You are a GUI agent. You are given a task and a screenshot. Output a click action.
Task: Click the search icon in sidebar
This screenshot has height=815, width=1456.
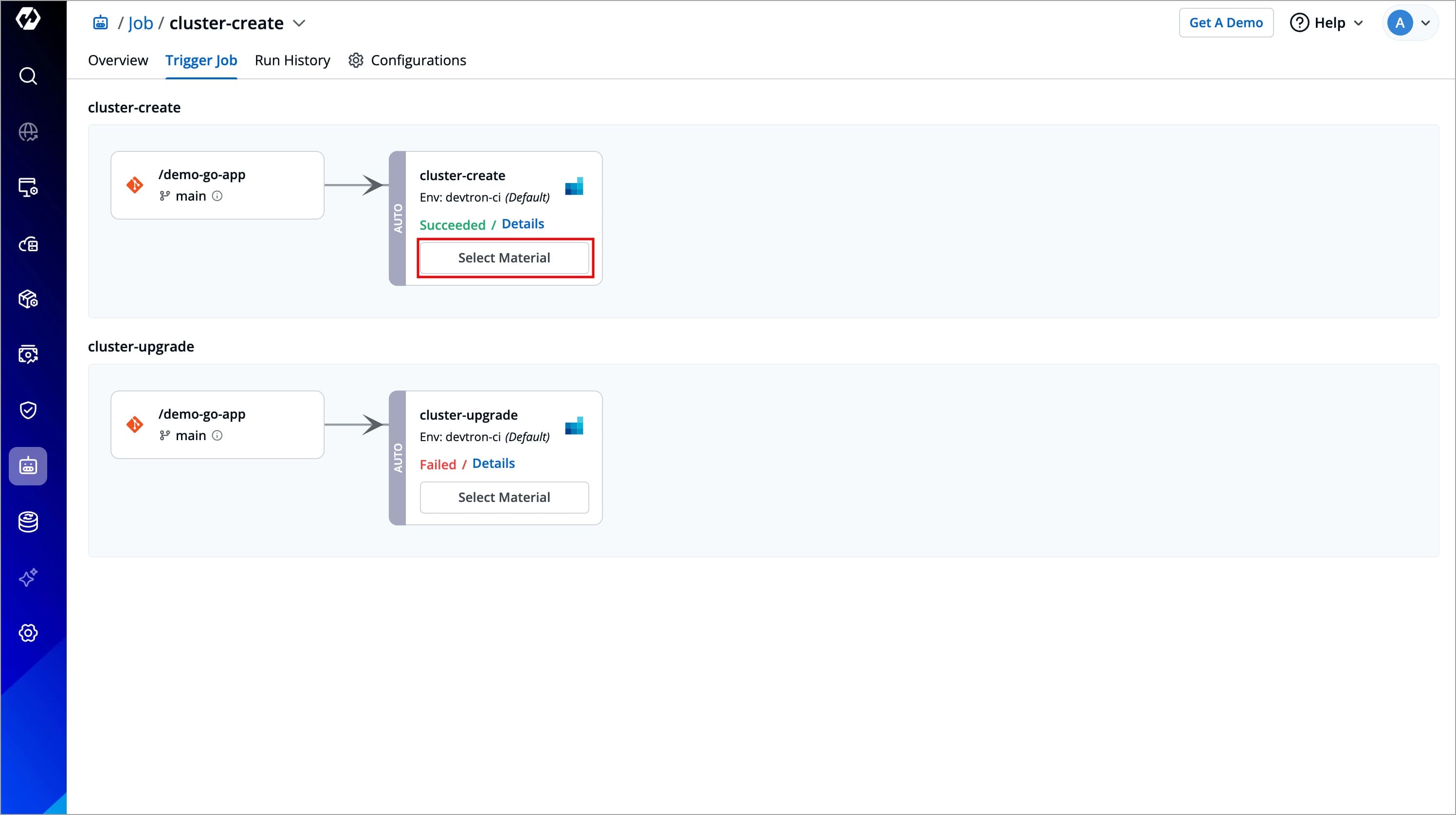[x=28, y=76]
